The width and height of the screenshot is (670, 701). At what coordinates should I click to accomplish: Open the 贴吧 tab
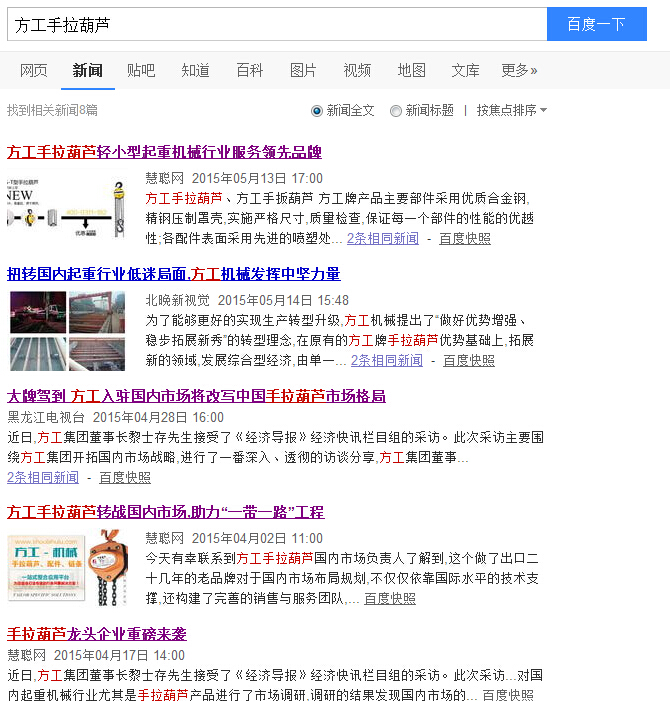[x=141, y=70]
